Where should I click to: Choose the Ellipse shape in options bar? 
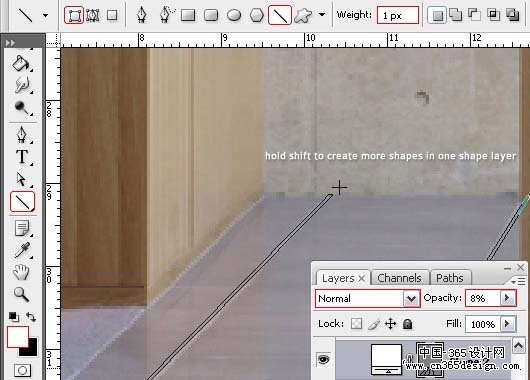pos(234,15)
